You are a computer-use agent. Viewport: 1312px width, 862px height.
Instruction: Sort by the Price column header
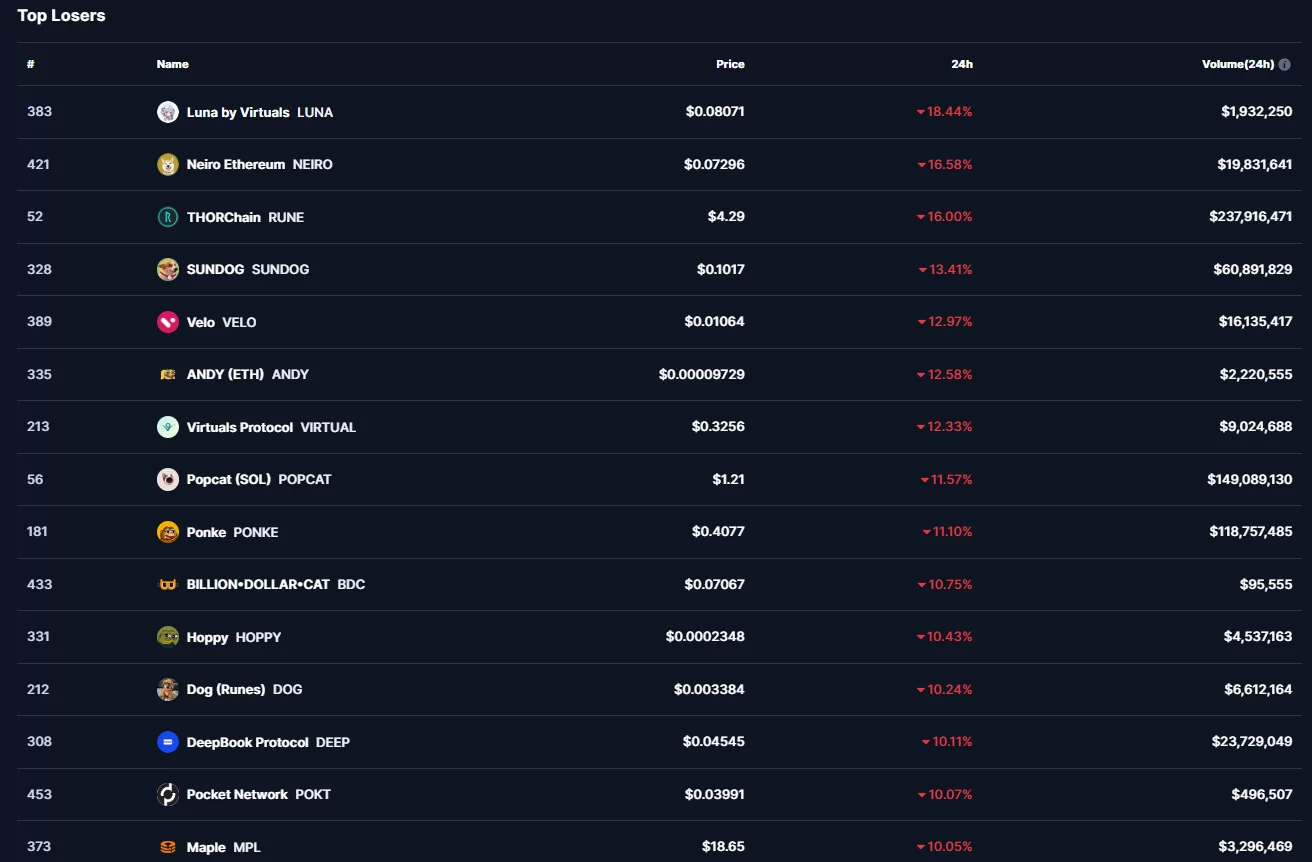730,64
